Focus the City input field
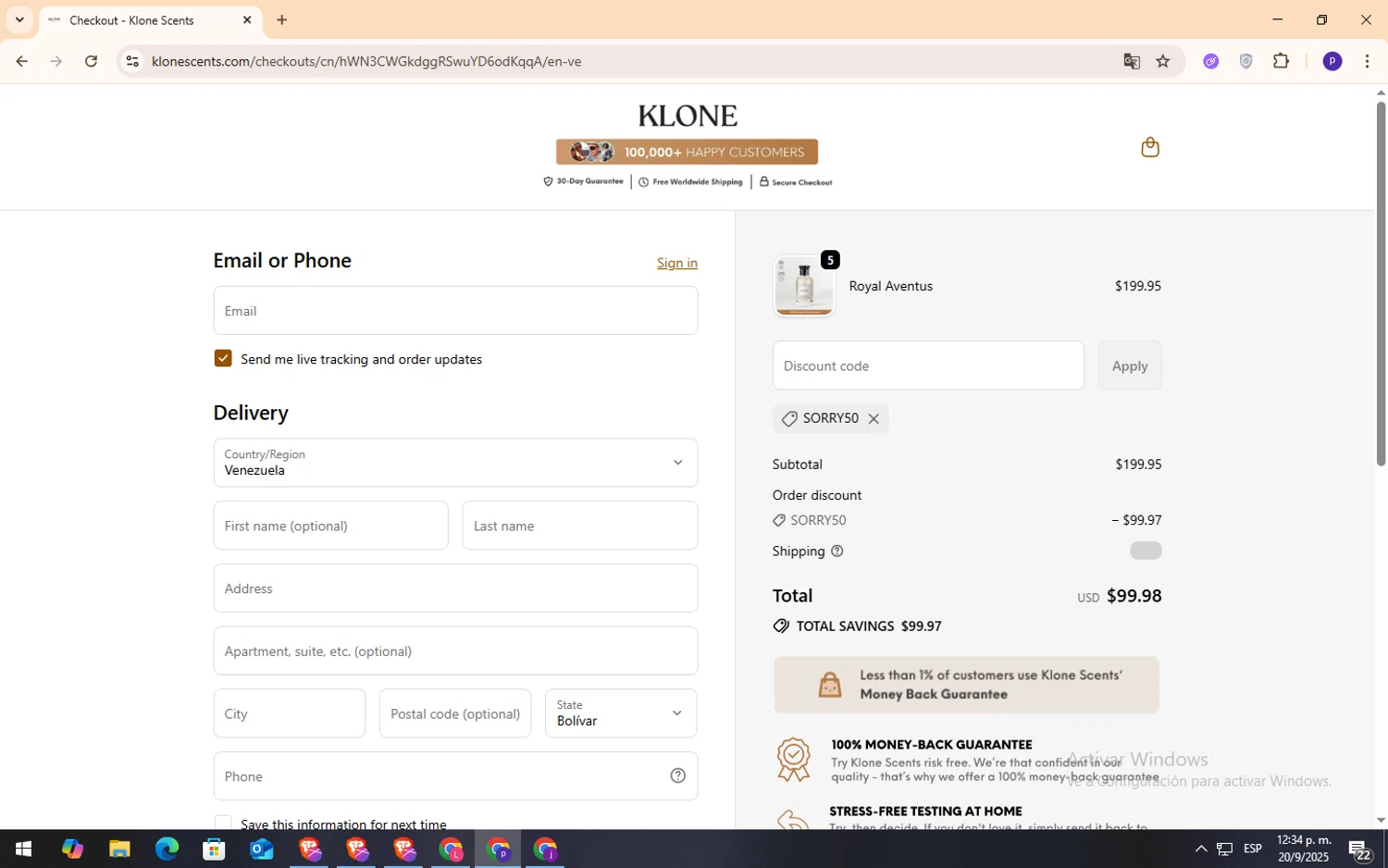This screenshot has width=1388, height=868. pos(290,713)
